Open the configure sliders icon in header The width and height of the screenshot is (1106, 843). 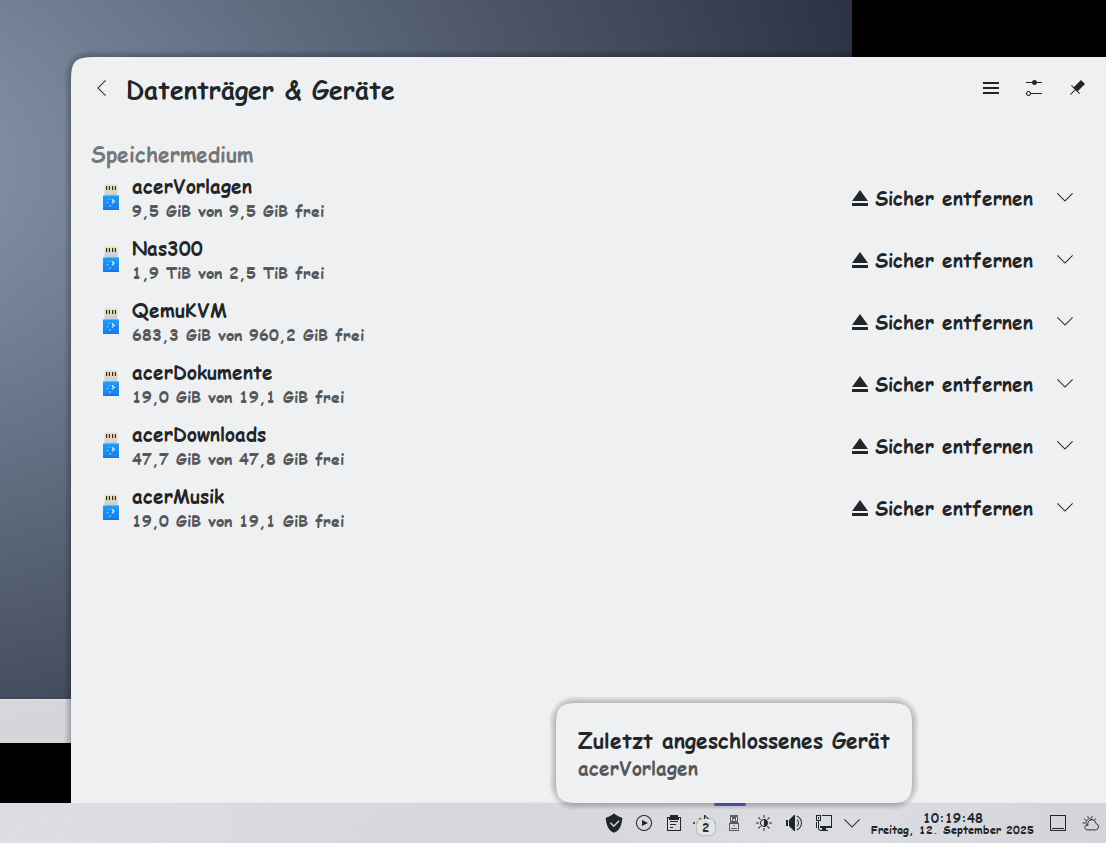pyautogui.click(x=1033, y=89)
